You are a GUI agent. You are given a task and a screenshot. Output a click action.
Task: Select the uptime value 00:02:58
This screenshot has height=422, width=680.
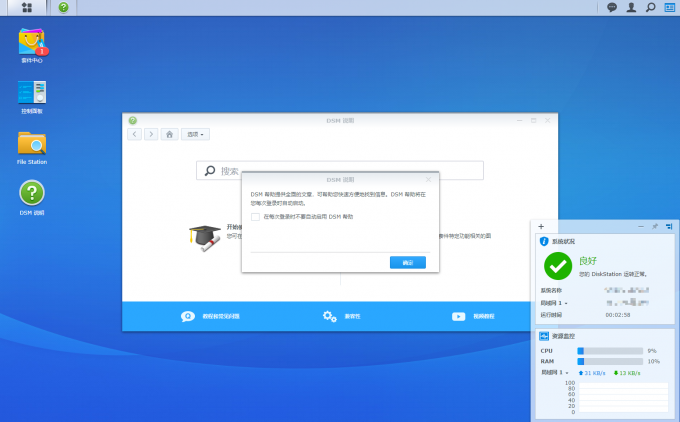click(618, 315)
